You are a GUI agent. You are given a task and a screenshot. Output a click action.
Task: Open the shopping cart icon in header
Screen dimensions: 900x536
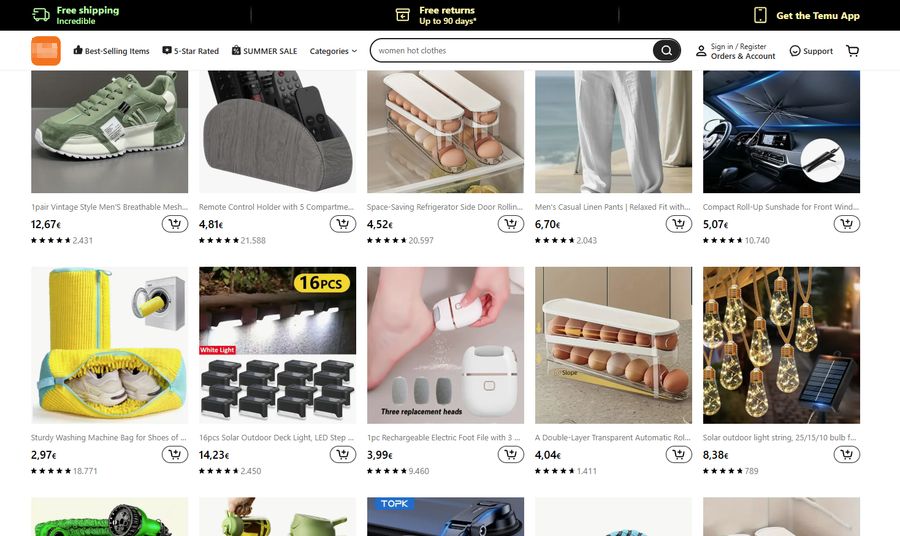[x=852, y=51]
